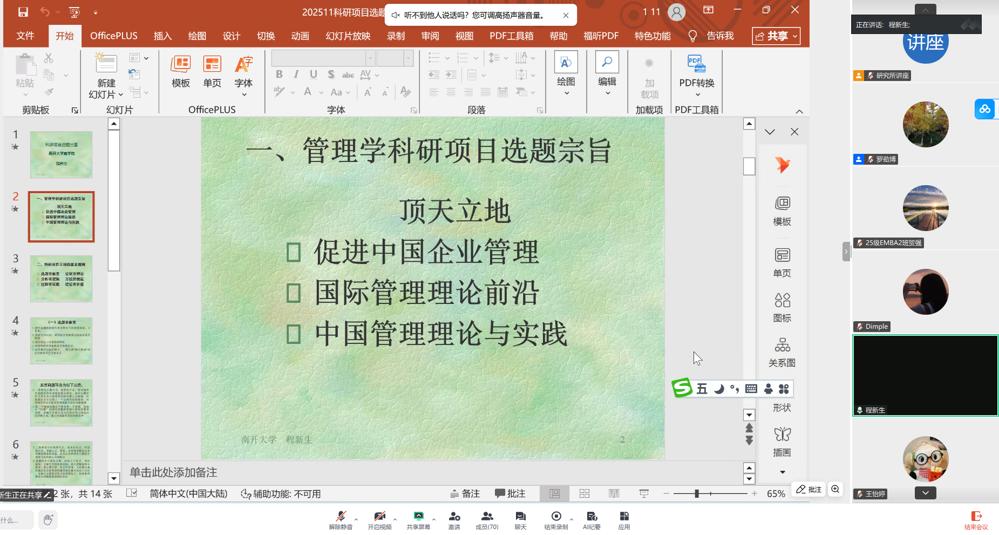This screenshot has width=999, height=535.
Task: Expand video options arrow next to 开启视频
Action: [395, 518]
